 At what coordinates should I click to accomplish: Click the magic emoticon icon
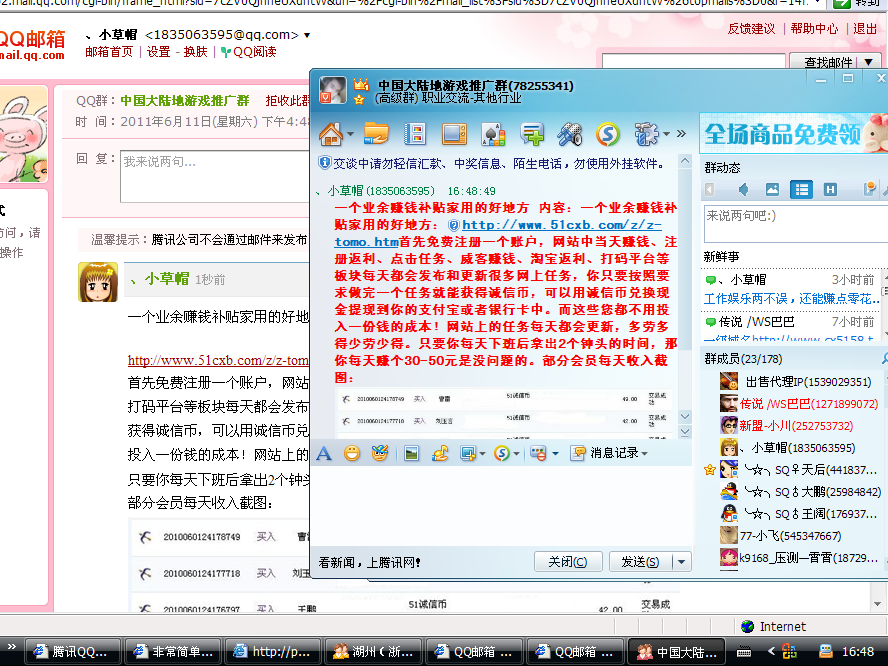pyautogui.click(x=379, y=454)
